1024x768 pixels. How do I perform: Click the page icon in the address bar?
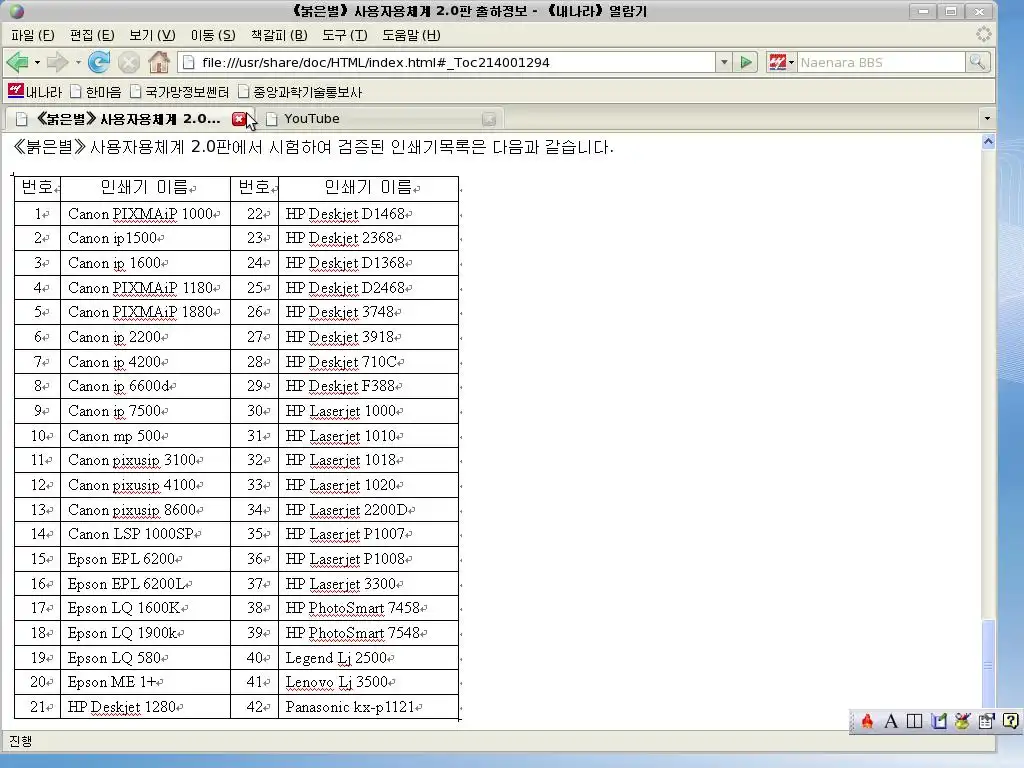[x=189, y=63]
